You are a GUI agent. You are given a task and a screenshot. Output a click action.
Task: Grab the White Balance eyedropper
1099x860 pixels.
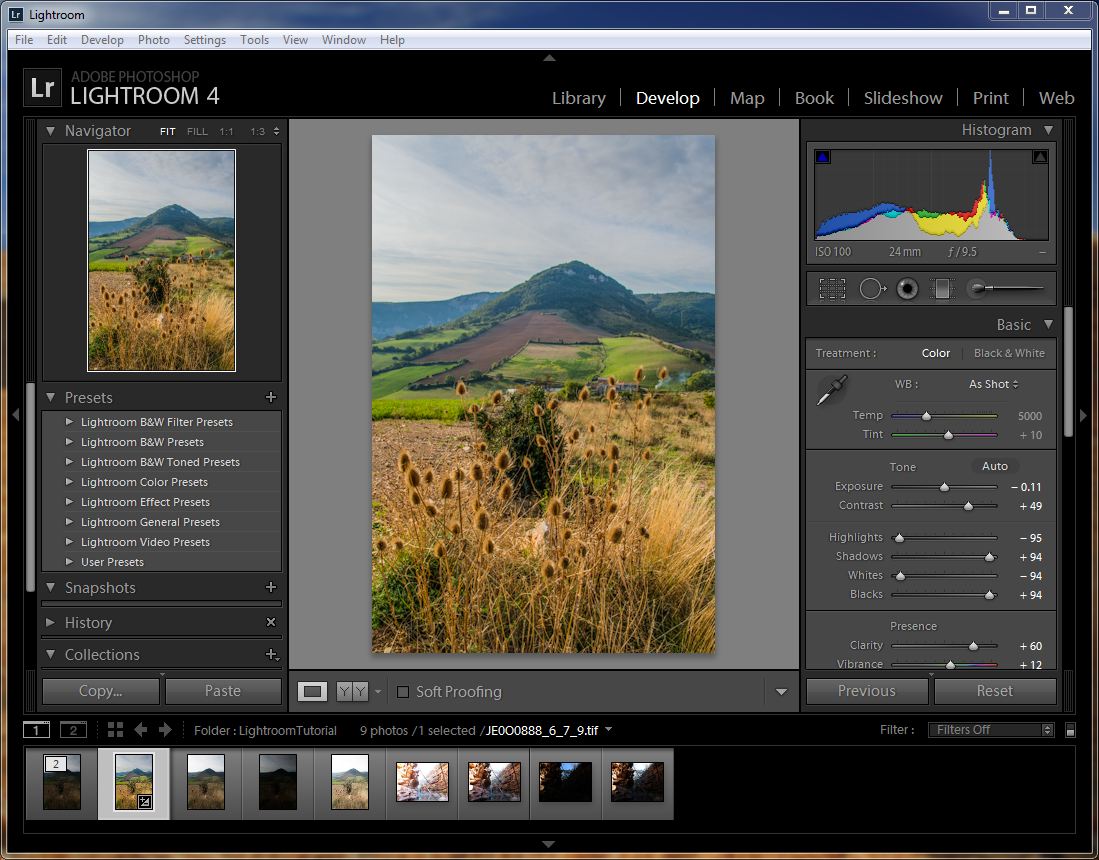[x=831, y=391]
